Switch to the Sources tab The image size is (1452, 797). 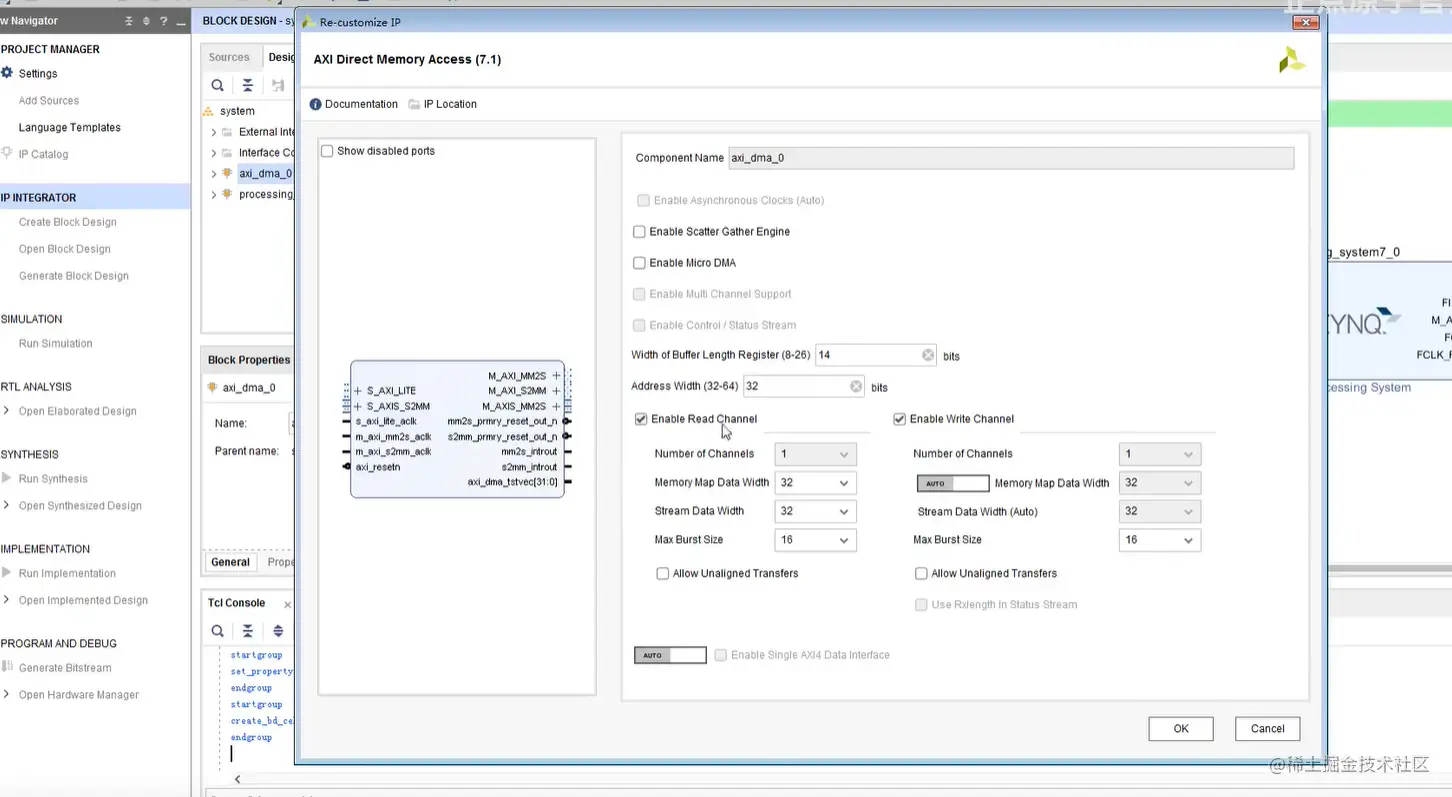pyautogui.click(x=229, y=57)
